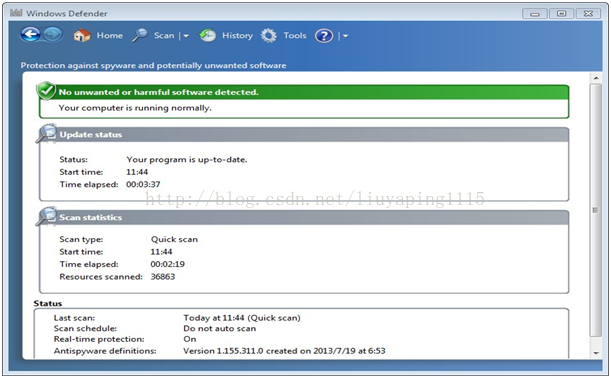Click the "Resources scanned:" label
Screen dimensions: 611x377
tap(101, 277)
